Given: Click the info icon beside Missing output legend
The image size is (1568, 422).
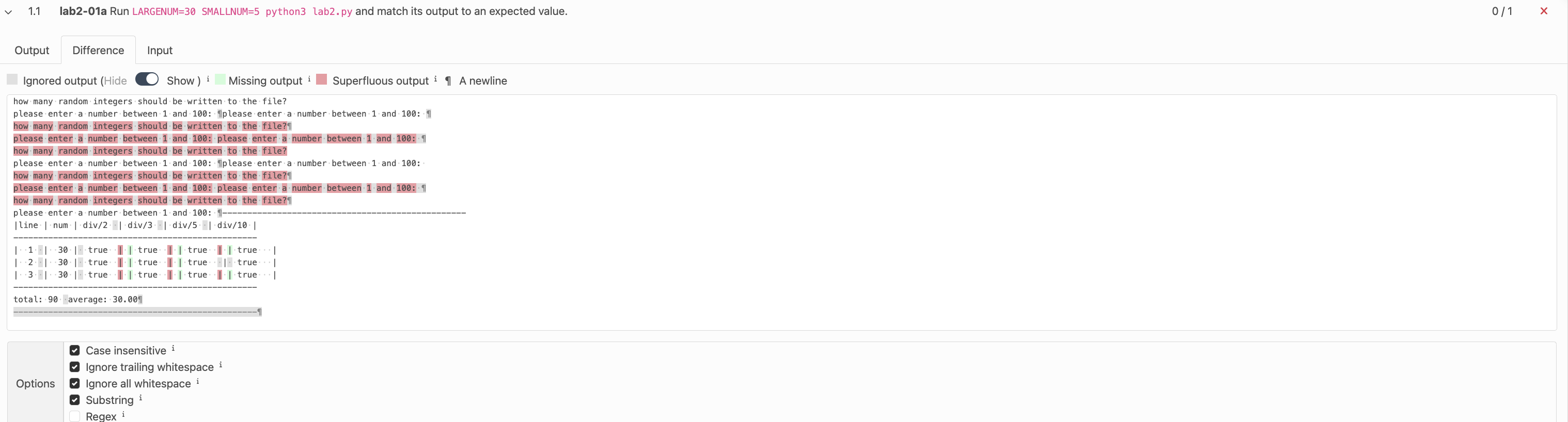Looking at the screenshot, I should (310, 78).
